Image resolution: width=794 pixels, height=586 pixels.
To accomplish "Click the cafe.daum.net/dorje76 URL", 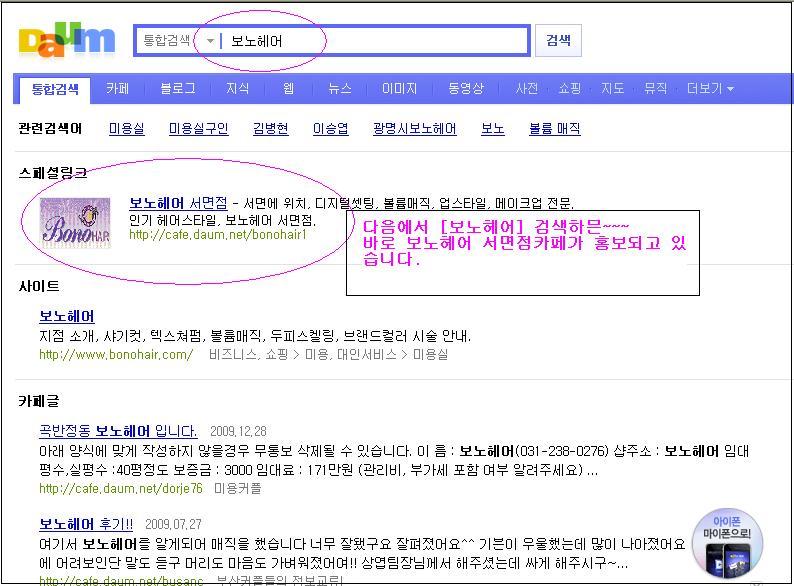I will [121, 489].
